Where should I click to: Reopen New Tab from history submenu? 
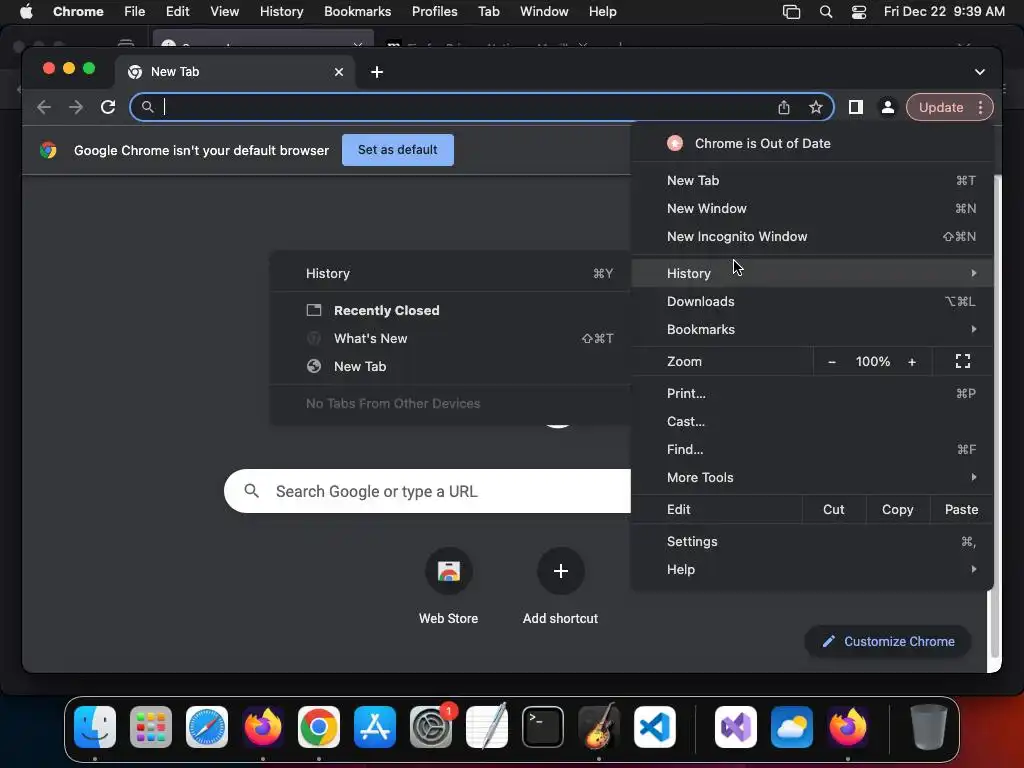[x=451, y=366]
